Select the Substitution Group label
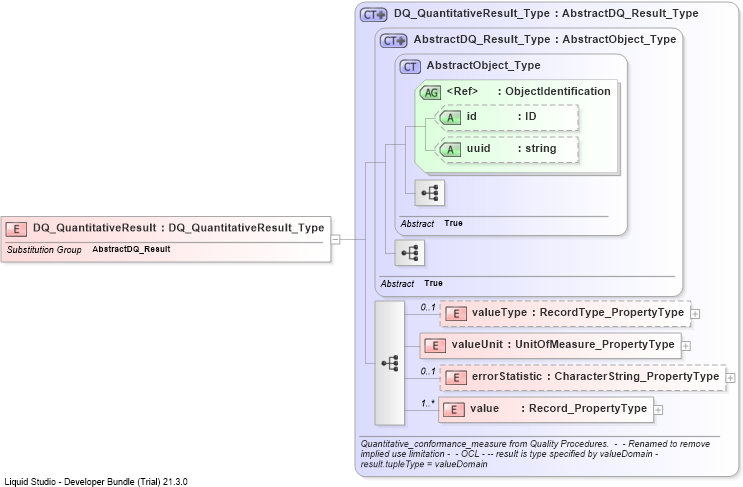Image resolution: width=743 pixels, height=487 pixels. (44, 250)
